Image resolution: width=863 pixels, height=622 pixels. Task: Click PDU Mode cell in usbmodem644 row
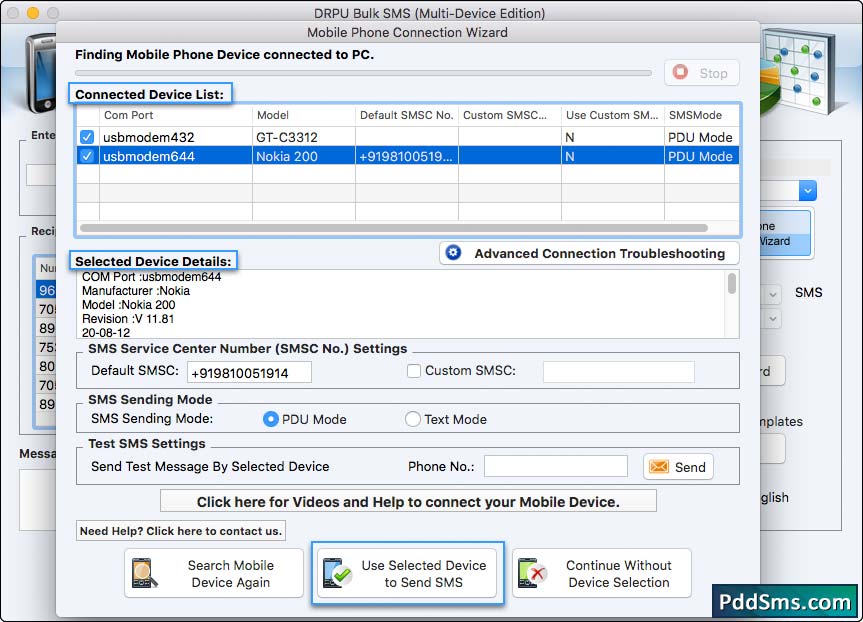[701, 156]
